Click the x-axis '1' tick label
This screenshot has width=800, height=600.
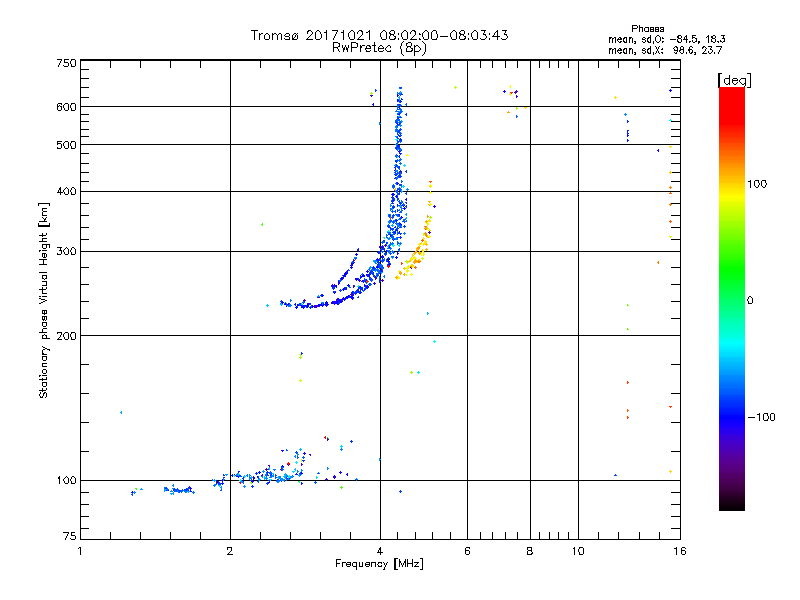(x=80, y=551)
